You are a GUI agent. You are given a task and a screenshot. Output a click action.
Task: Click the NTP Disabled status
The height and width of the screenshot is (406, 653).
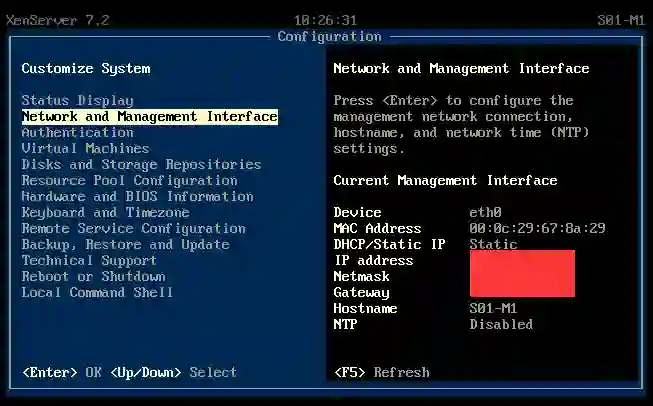pyautogui.click(x=501, y=325)
